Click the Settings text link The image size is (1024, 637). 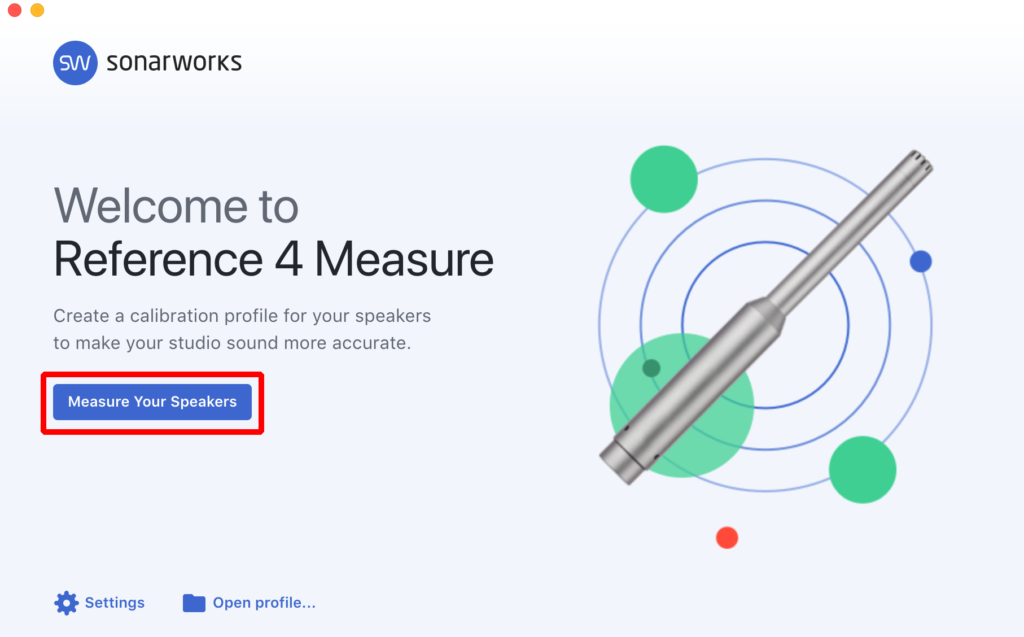[115, 602]
